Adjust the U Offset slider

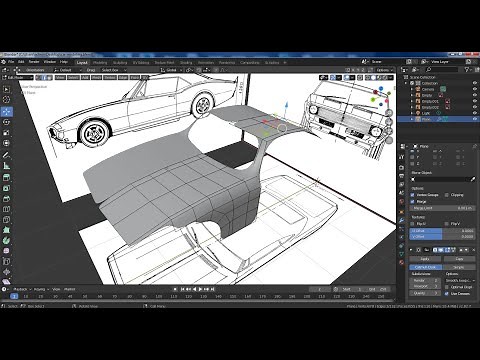(x=442, y=231)
